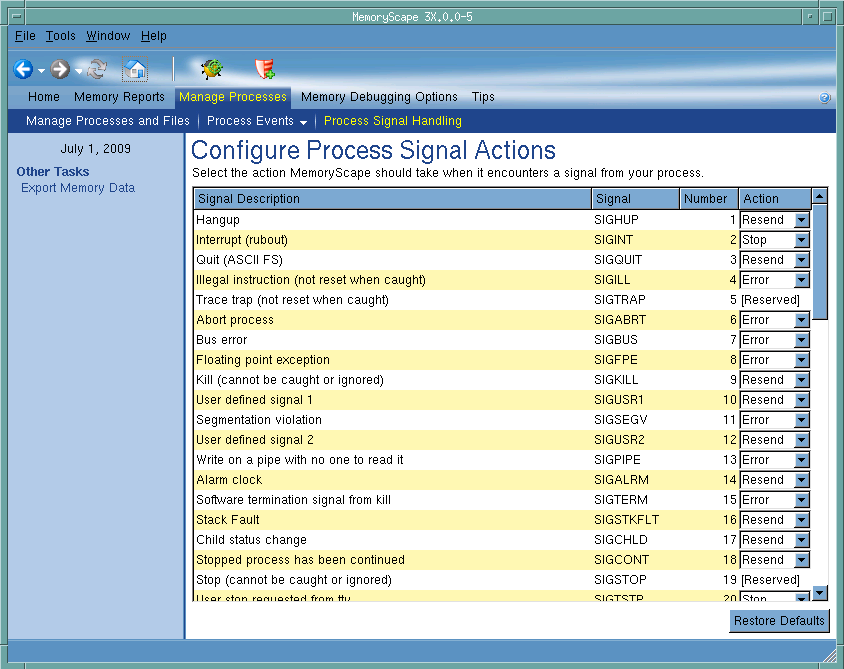
Task: Open the Export Memory Data link
Action: [78, 188]
